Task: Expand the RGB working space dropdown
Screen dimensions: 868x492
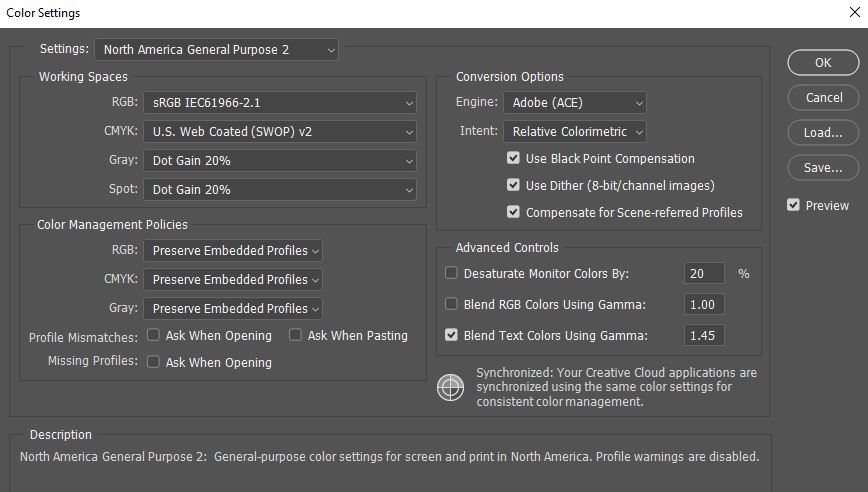Action: [x=279, y=102]
